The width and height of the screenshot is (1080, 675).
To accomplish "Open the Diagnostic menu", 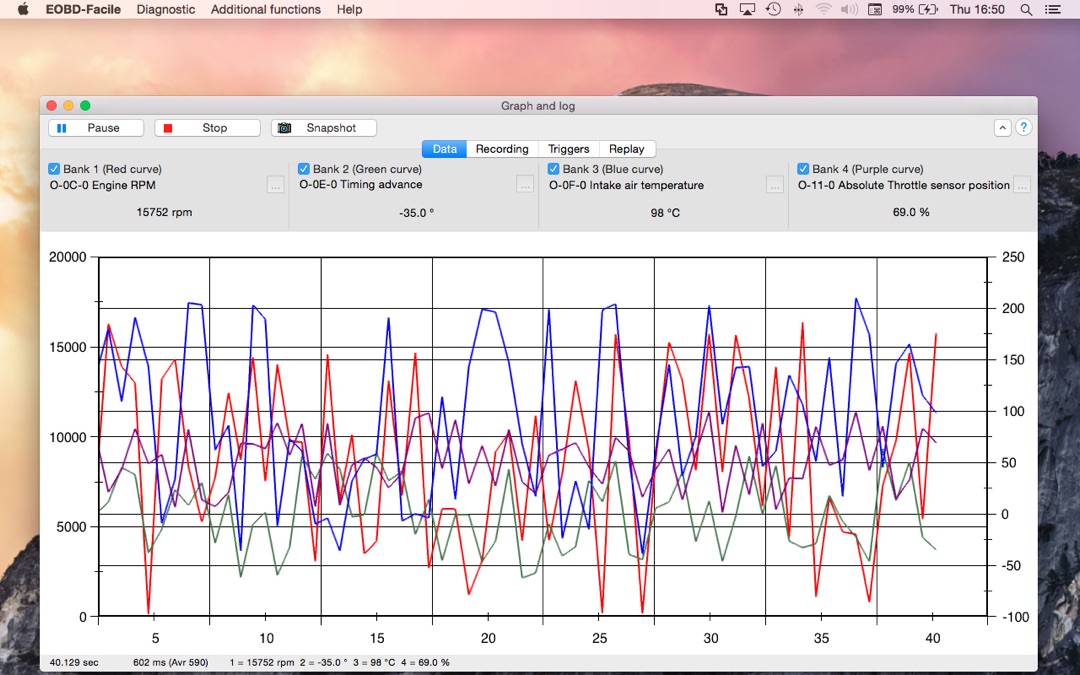I will [166, 9].
